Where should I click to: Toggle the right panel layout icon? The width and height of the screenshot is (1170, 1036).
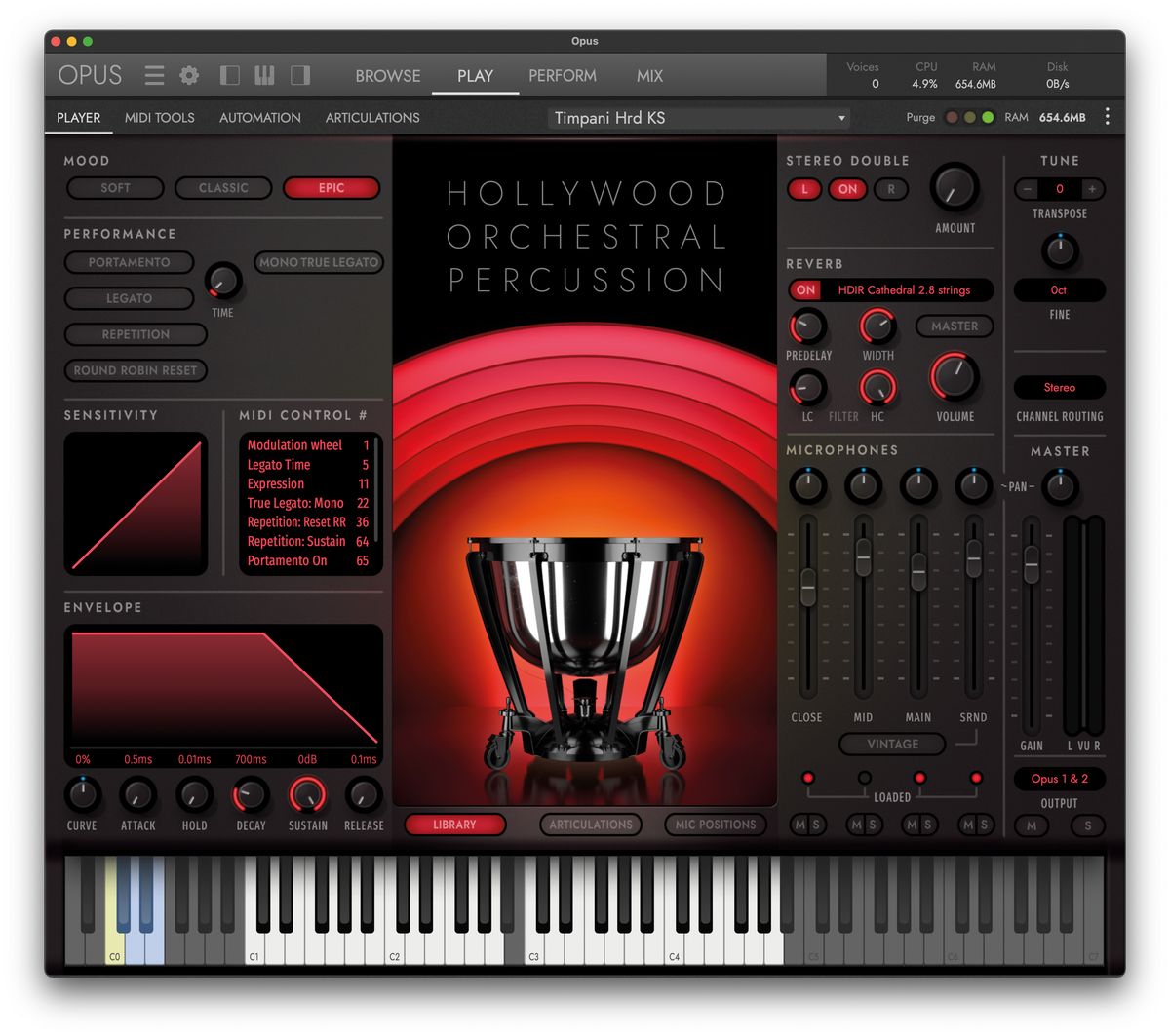click(299, 74)
